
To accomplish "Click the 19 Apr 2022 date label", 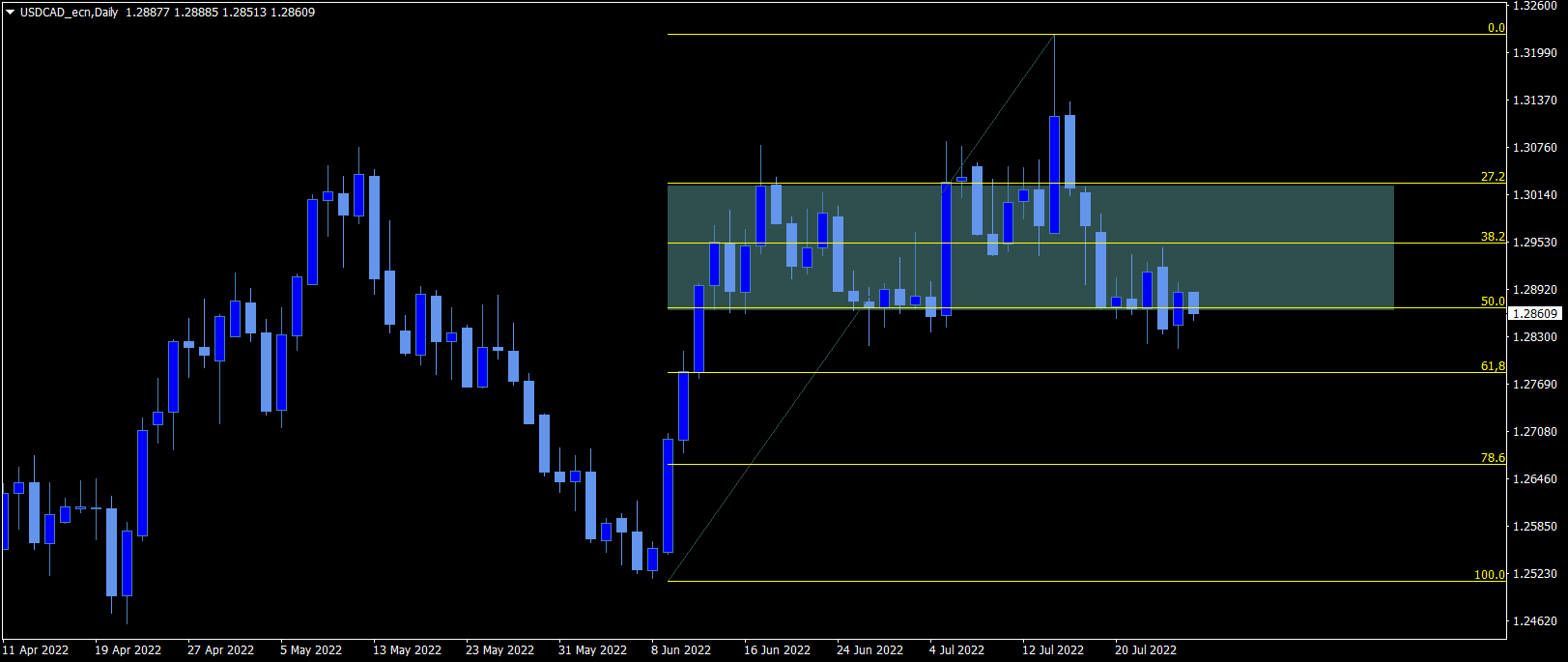I will pos(128,650).
